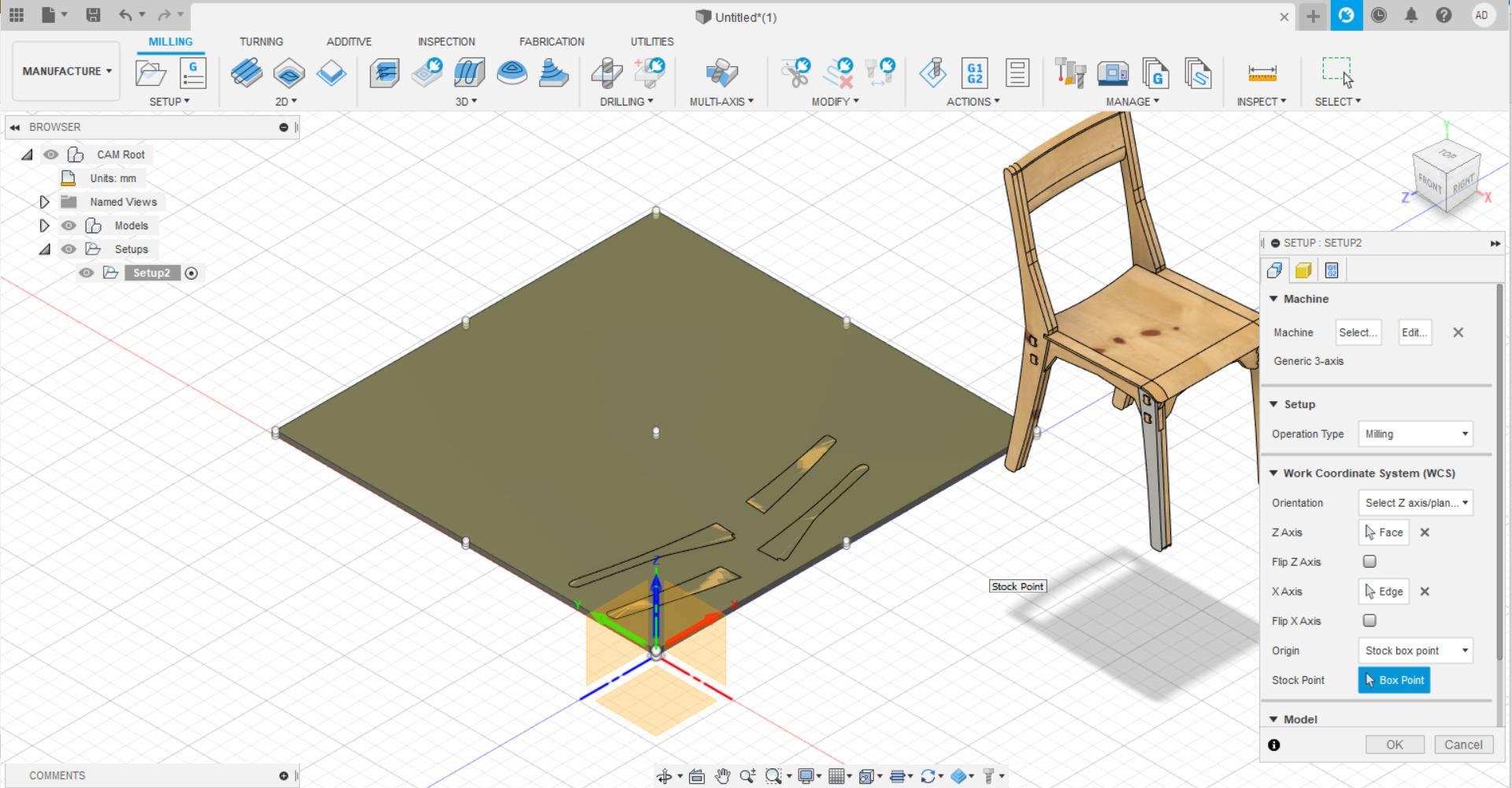Switch to the INSPECTION tab
This screenshot has height=788, width=1512.
click(447, 42)
